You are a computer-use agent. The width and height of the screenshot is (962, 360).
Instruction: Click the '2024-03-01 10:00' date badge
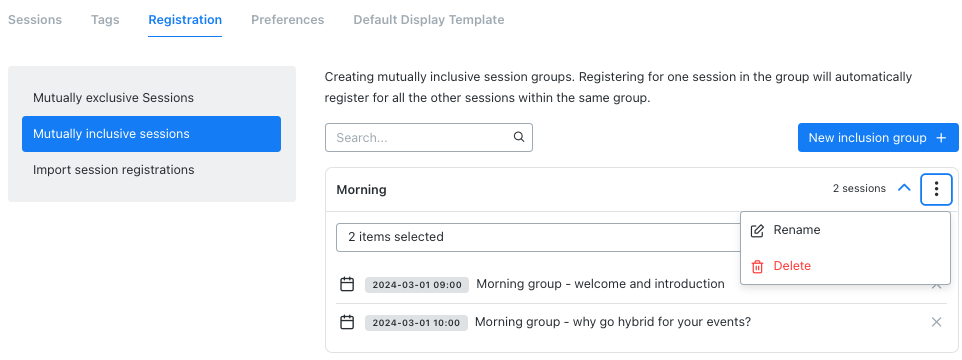click(x=416, y=323)
